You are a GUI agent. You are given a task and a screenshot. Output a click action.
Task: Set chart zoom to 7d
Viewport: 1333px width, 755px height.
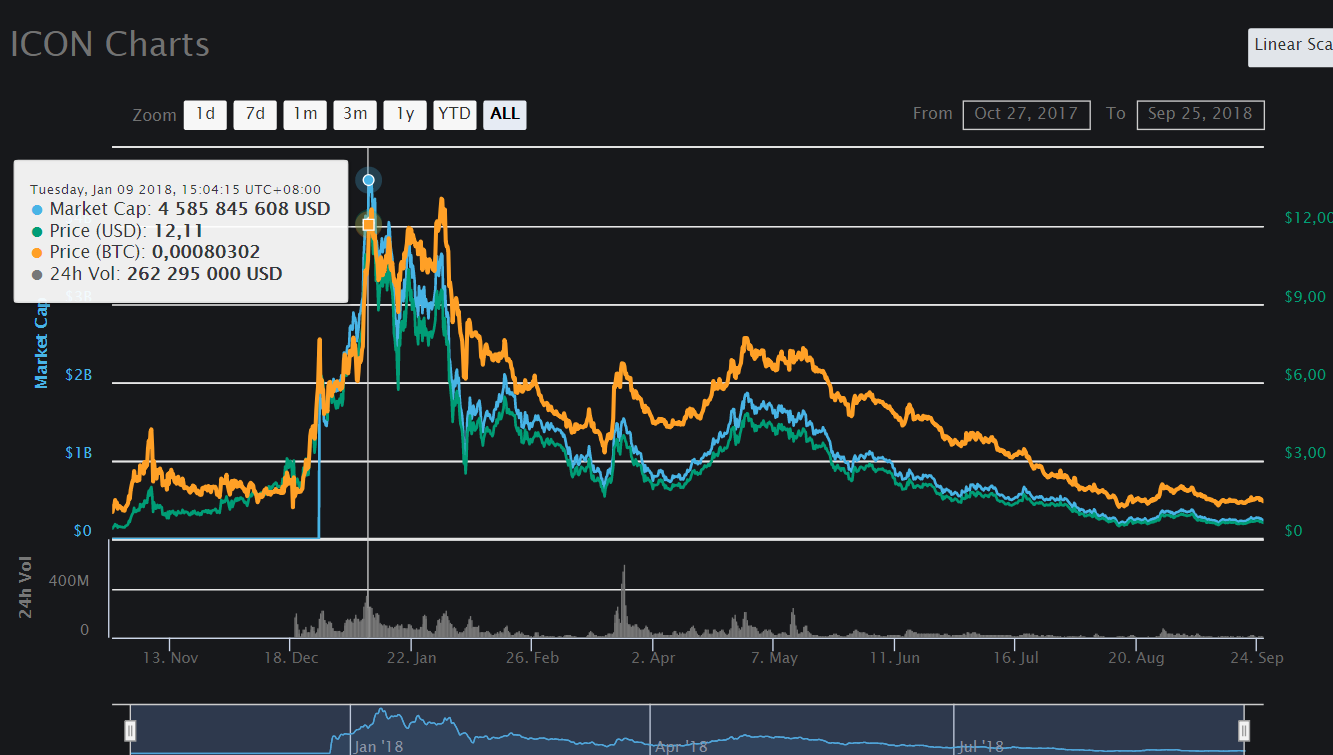point(255,115)
